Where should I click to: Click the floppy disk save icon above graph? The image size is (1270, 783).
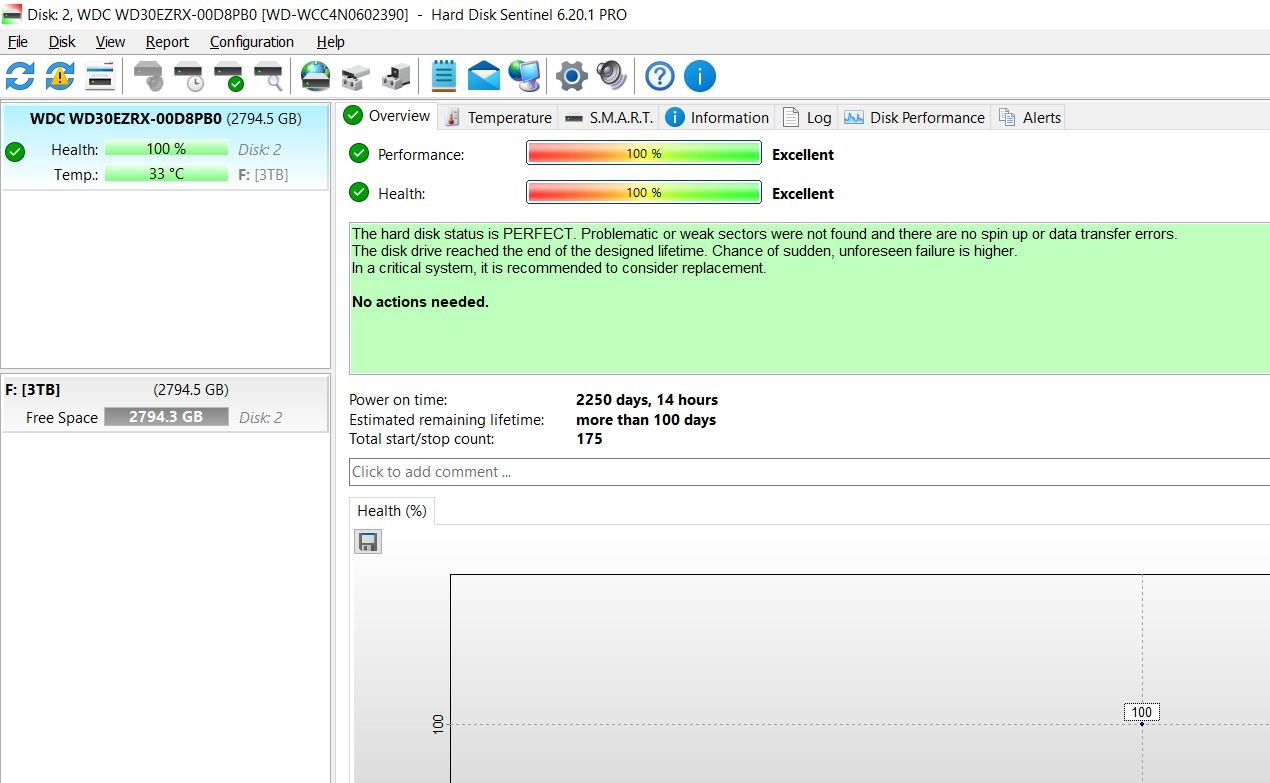[x=369, y=542]
